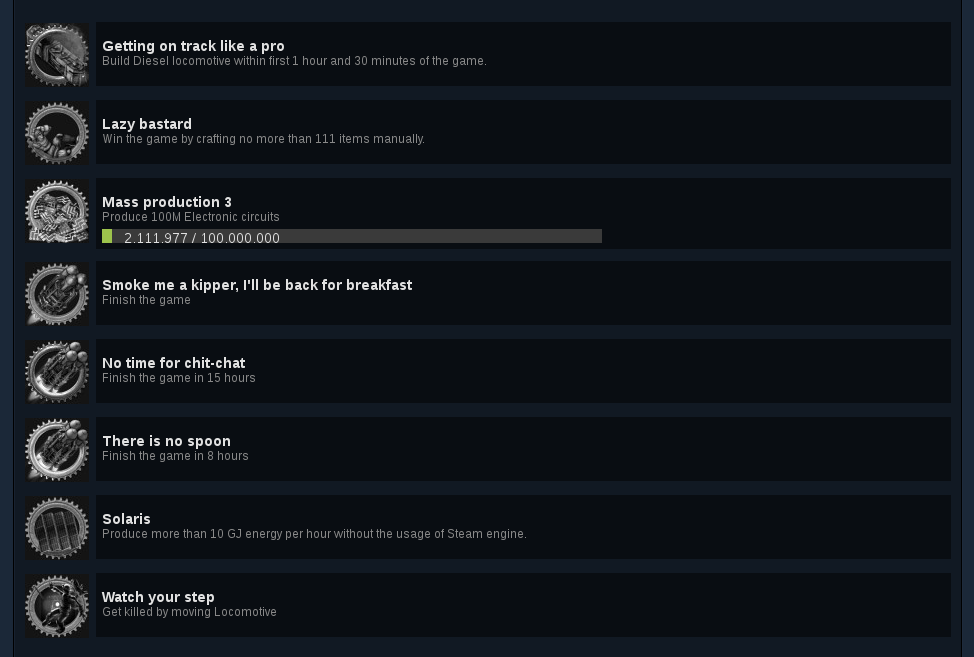Select the No time for chit-chat title

[173, 363]
